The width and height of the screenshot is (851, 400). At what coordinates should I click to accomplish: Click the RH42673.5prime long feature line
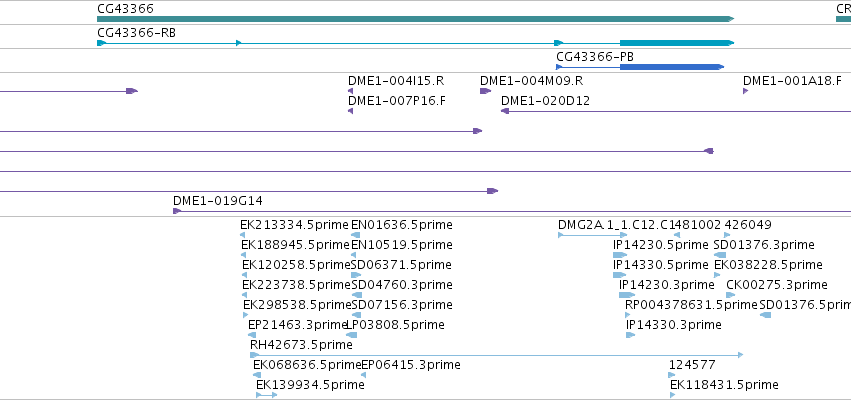(x=497, y=355)
